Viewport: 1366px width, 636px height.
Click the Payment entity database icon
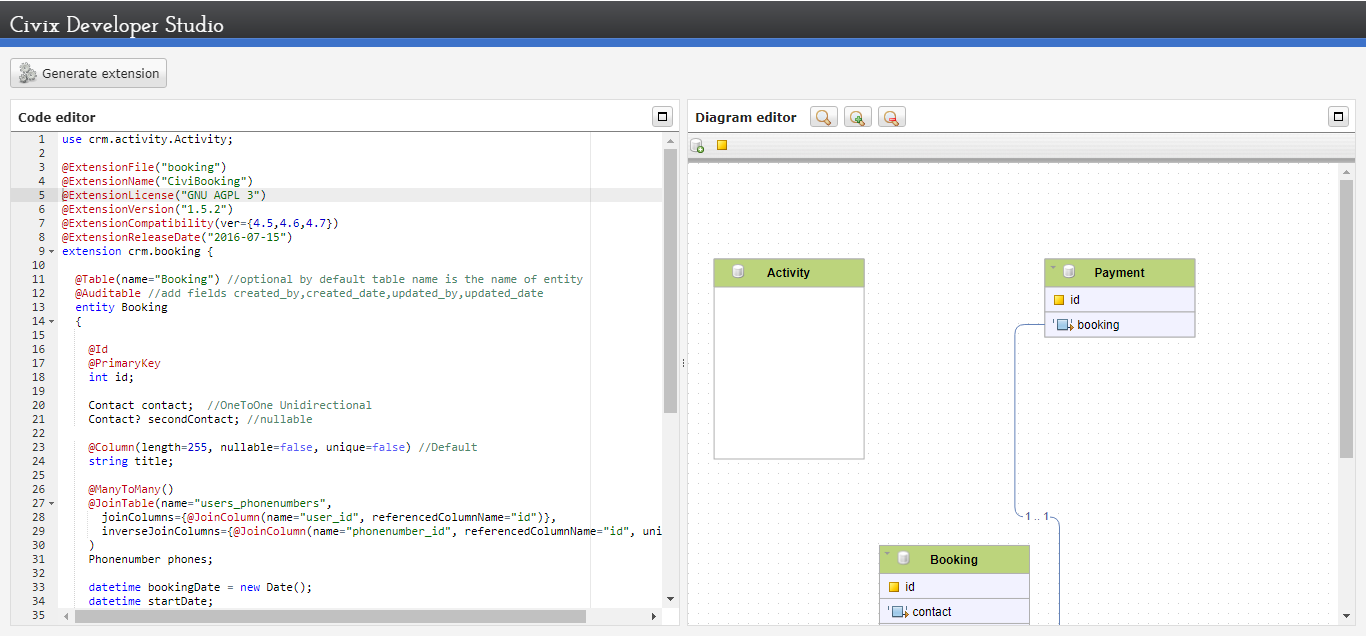click(1069, 272)
